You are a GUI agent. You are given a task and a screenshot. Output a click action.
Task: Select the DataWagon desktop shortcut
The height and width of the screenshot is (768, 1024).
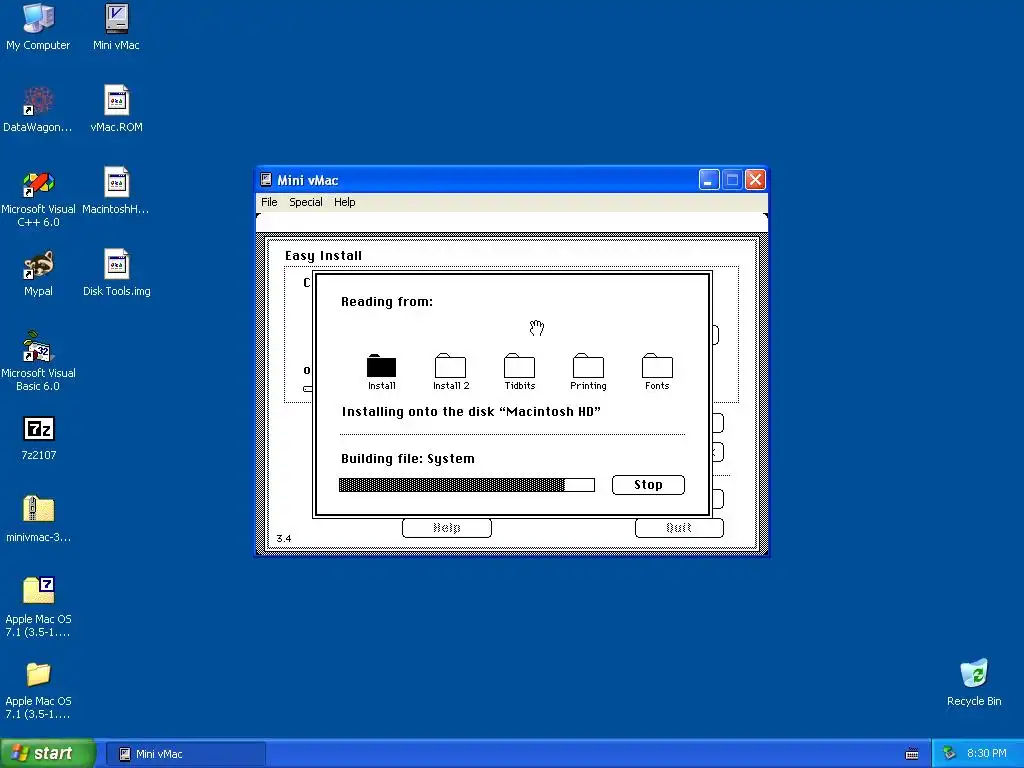pyautogui.click(x=38, y=108)
